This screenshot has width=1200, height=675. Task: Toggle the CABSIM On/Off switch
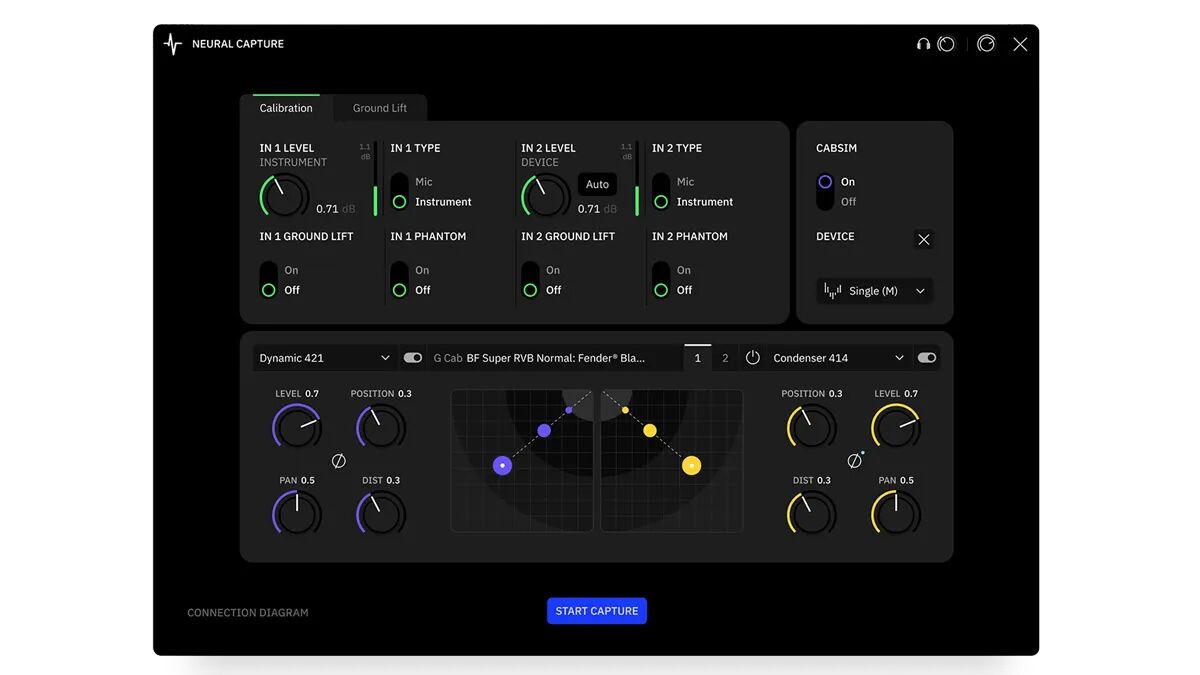click(x=825, y=191)
